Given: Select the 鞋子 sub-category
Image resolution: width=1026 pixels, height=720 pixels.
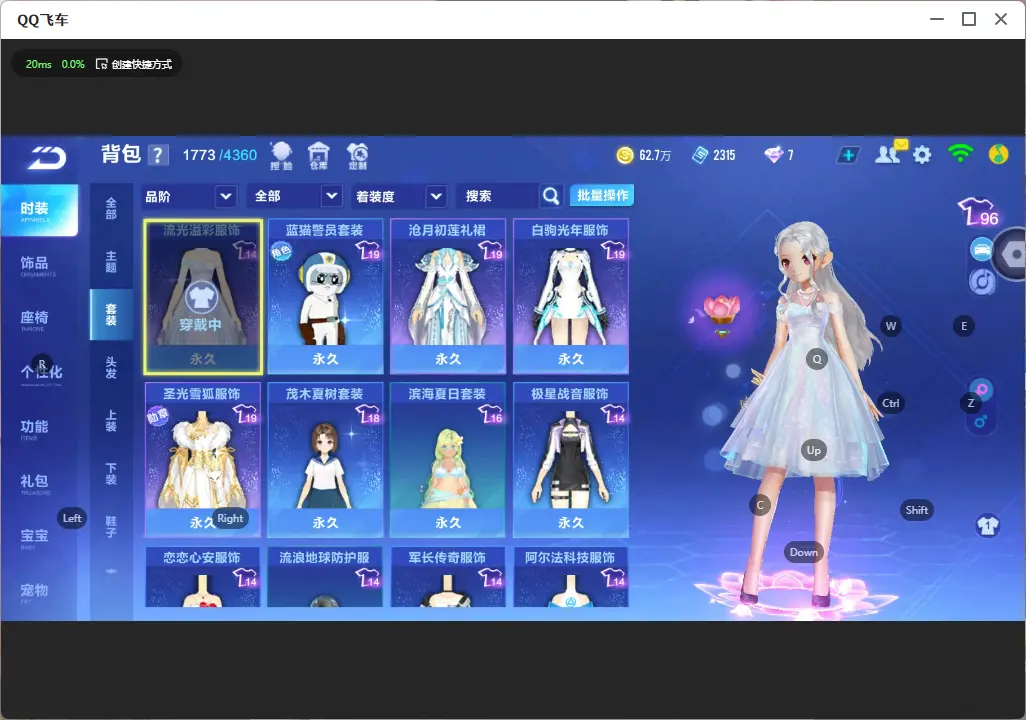Looking at the screenshot, I should [111, 526].
